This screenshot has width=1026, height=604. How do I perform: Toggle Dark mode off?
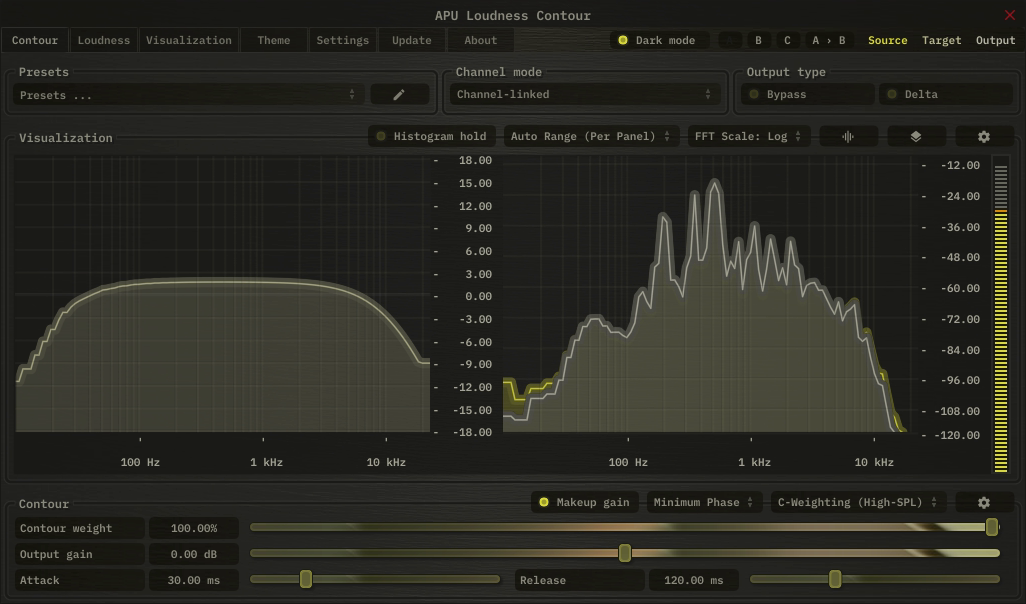[x=659, y=41]
